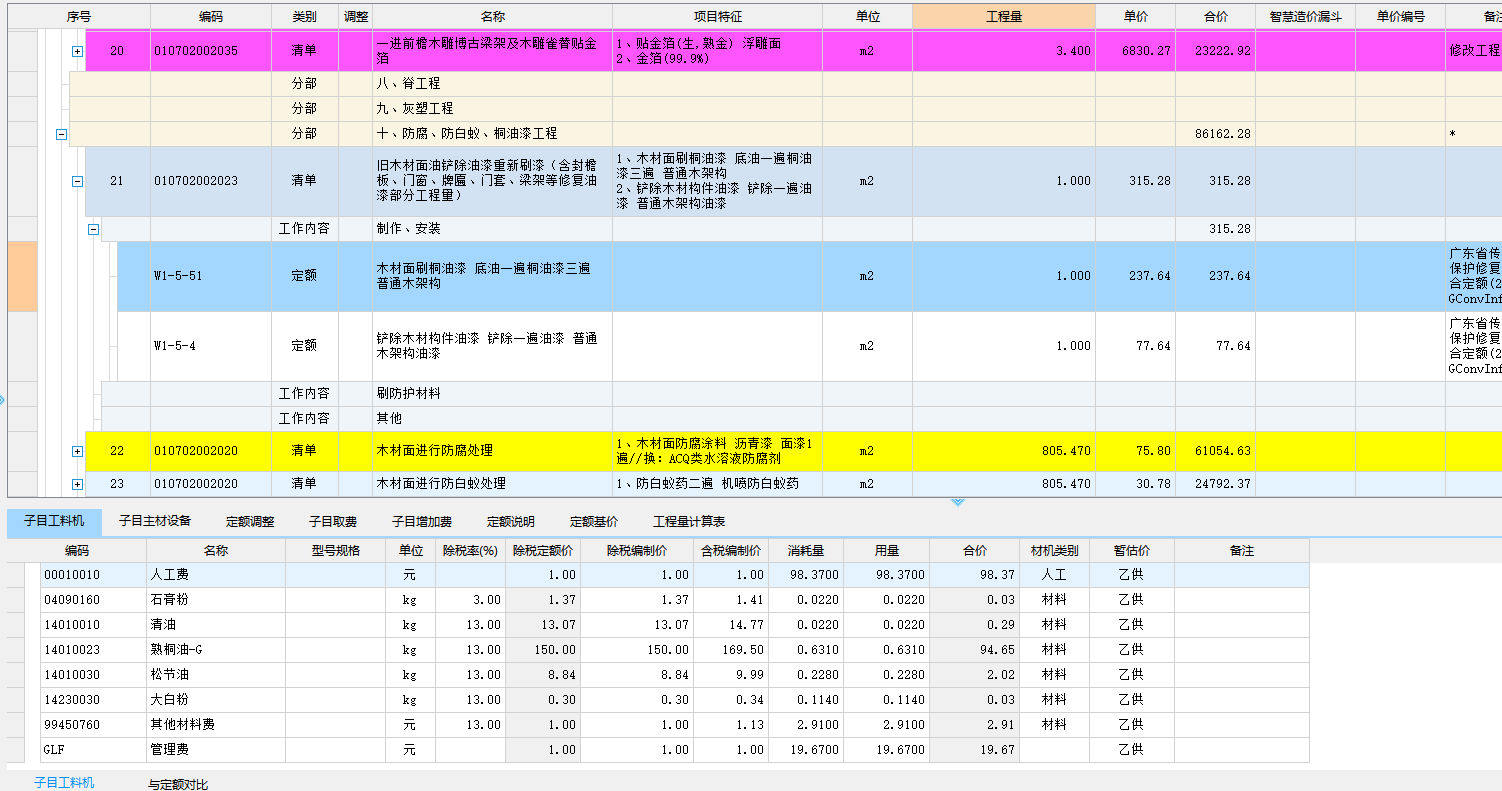Screen dimensions: 1502x791
Task: Collapse the 制作、安装 work content row
Action: (93, 229)
